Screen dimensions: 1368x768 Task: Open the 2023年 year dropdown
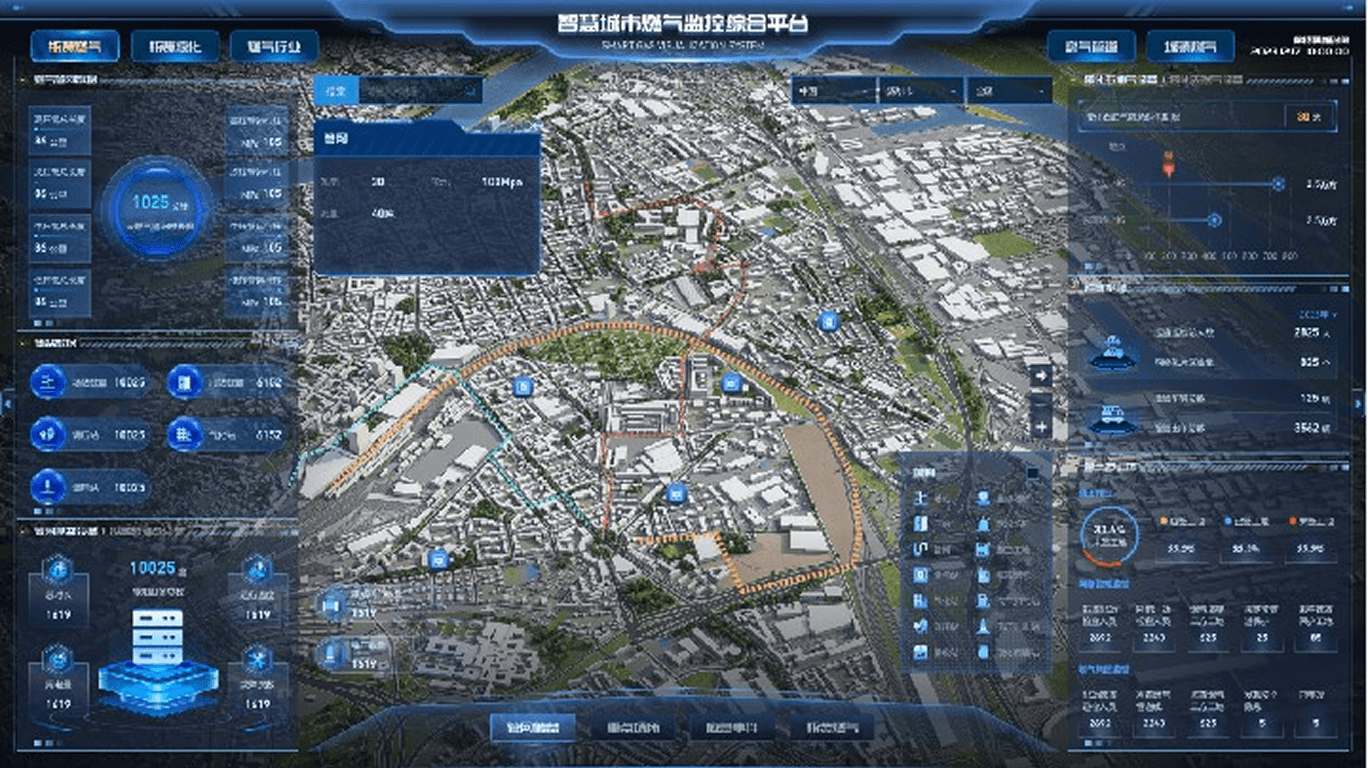point(1313,314)
